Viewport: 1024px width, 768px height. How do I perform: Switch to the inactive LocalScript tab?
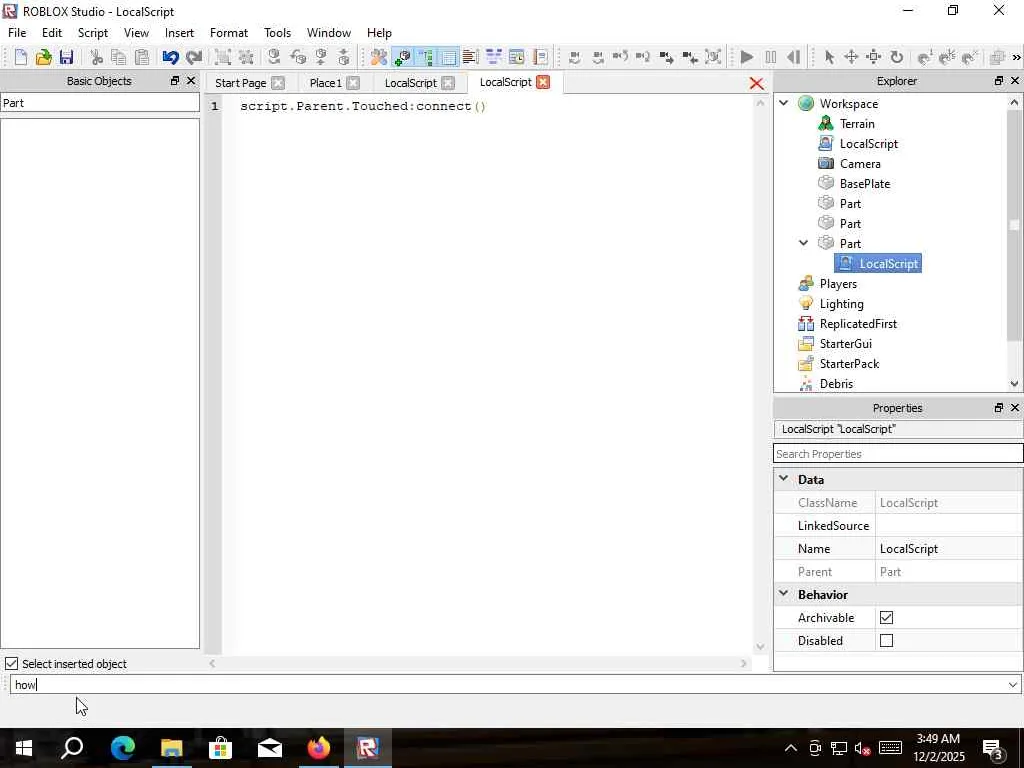[410, 83]
